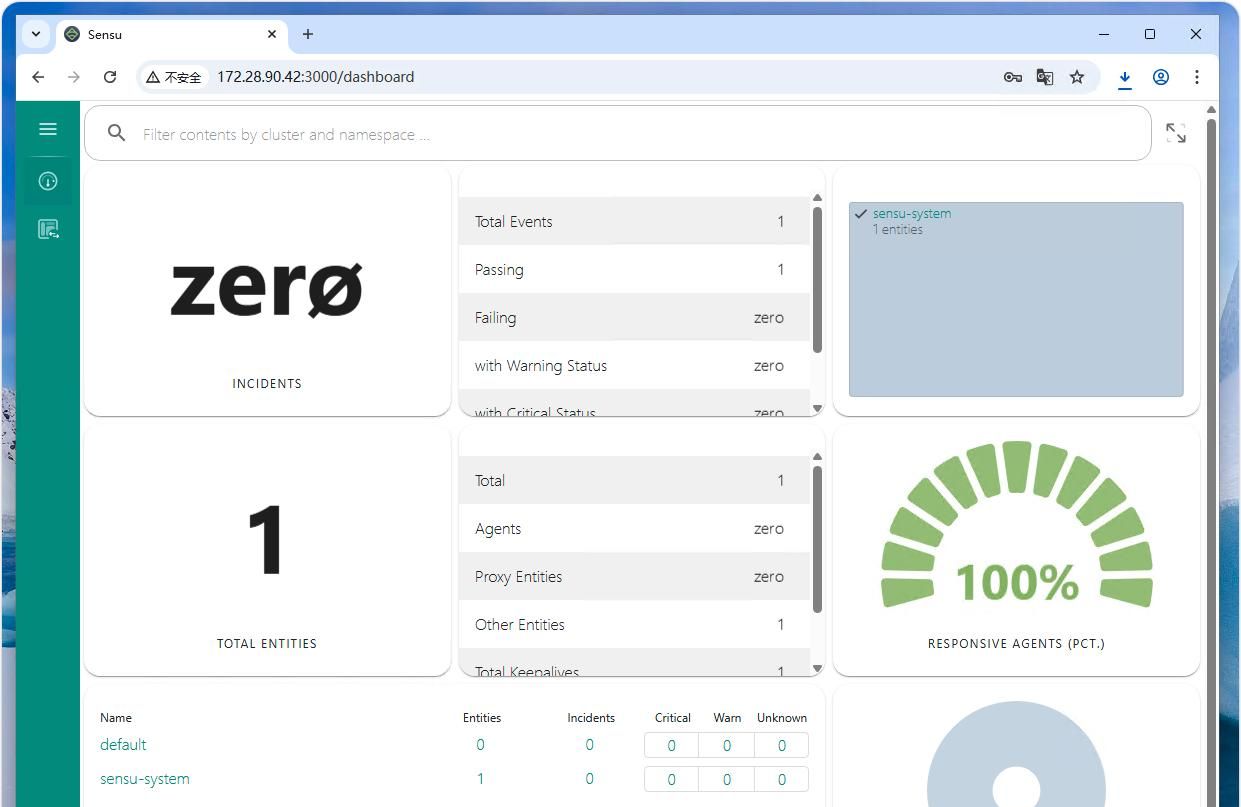Click the not-secure site warning badge

174,77
